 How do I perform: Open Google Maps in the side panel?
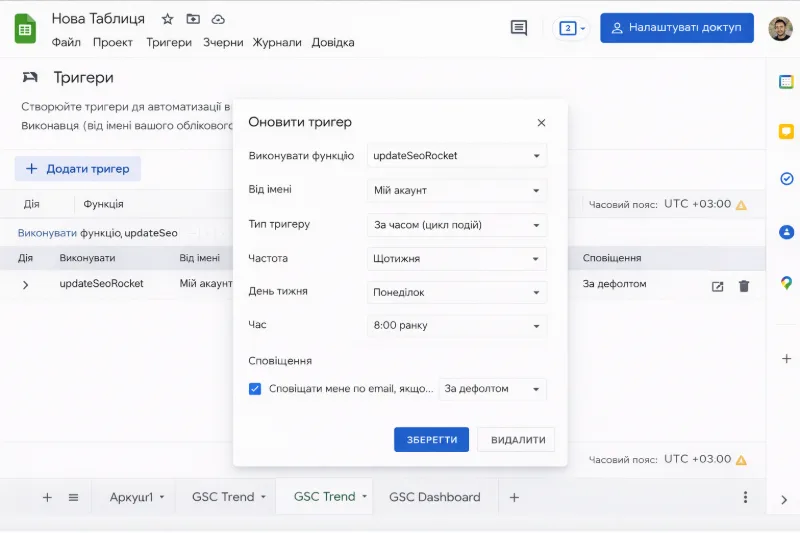786,283
